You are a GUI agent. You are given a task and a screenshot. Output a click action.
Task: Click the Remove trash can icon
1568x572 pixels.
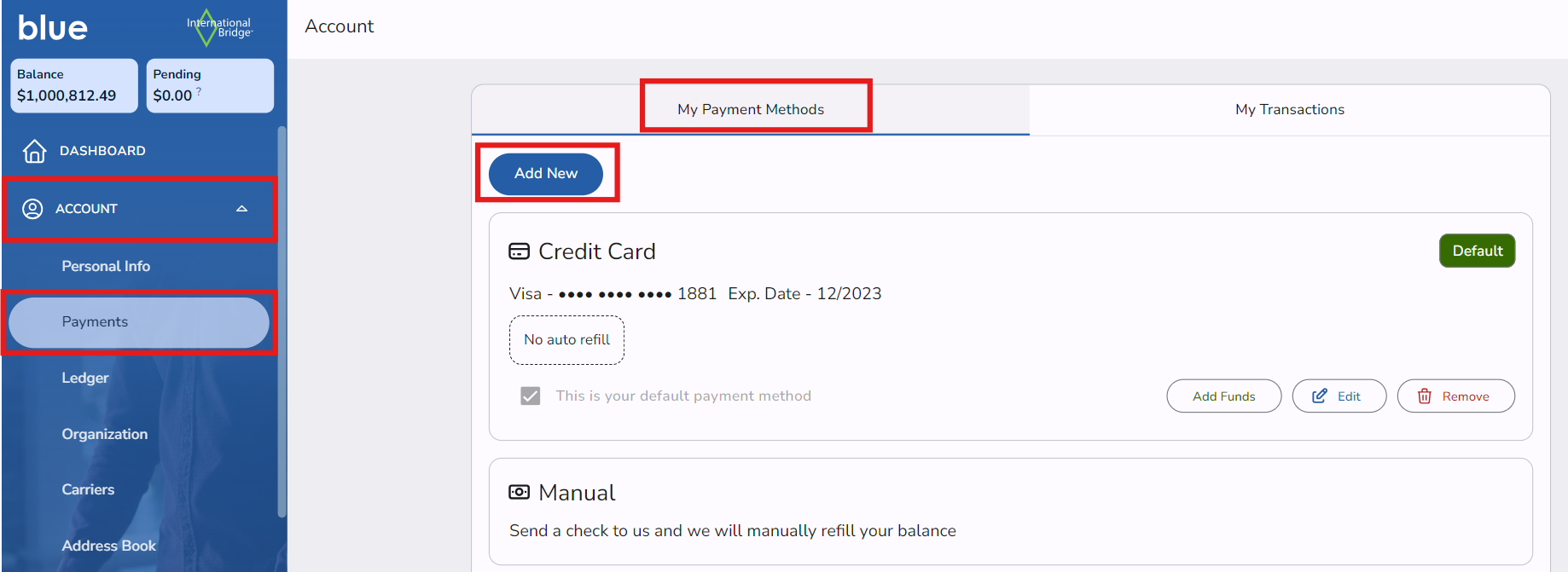[x=1425, y=396]
